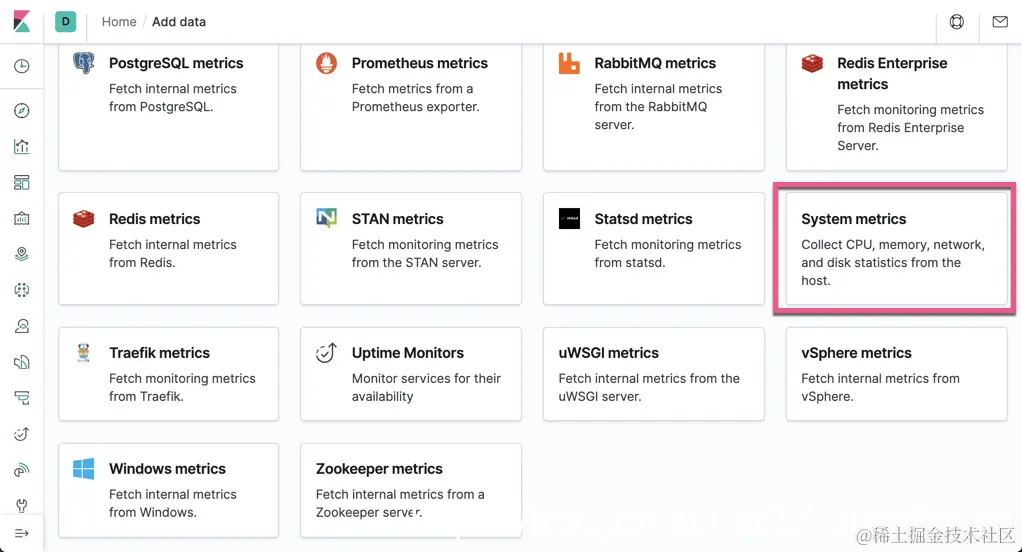Select the System metrics card

click(x=896, y=248)
